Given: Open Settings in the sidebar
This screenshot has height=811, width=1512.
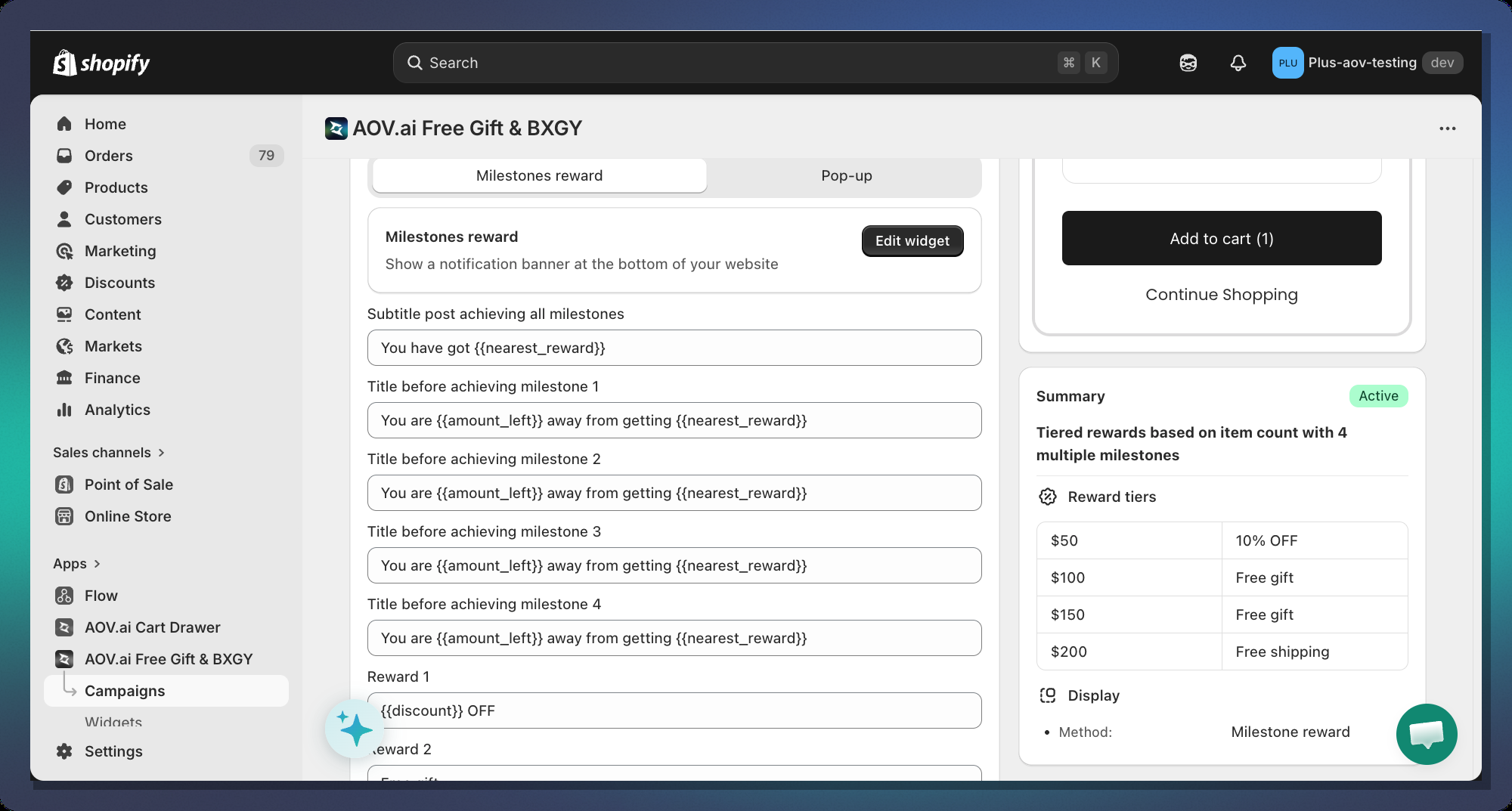Looking at the screenshot, I should pos(113,751).
